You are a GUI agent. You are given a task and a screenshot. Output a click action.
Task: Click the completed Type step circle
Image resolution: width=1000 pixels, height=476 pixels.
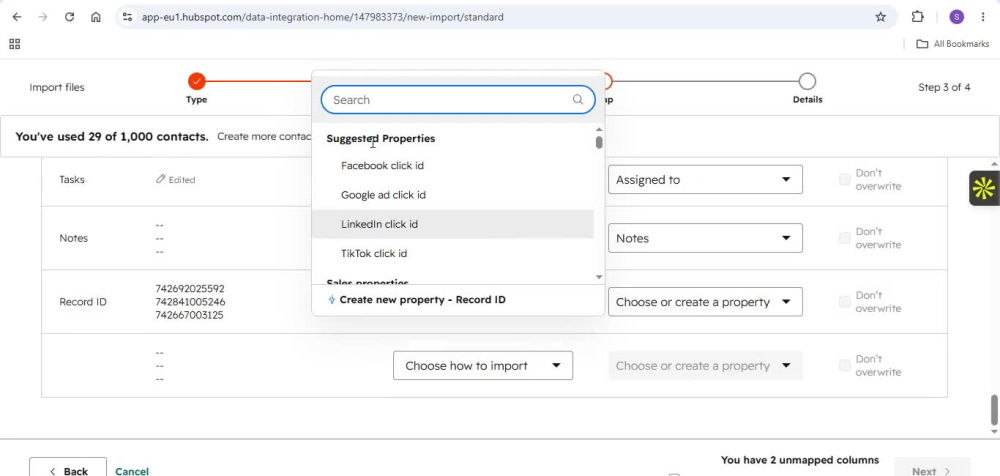click(196, 81)
